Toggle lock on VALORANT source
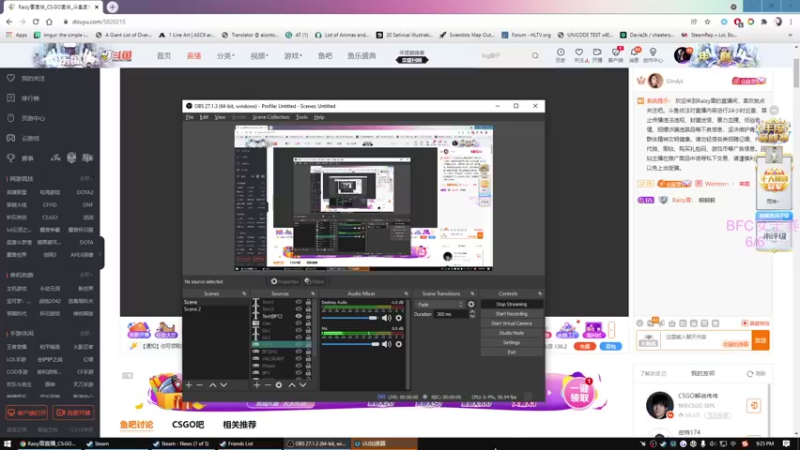This screenshot has width=800, height=450. point(308,359)
